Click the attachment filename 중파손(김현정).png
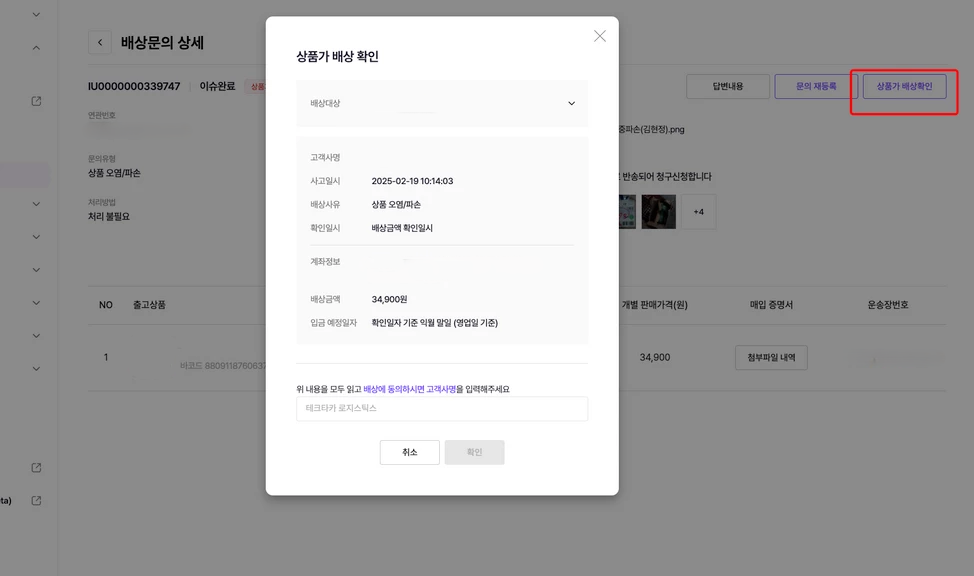The width and height of the screenshot is (974, 576). (651, 129)
